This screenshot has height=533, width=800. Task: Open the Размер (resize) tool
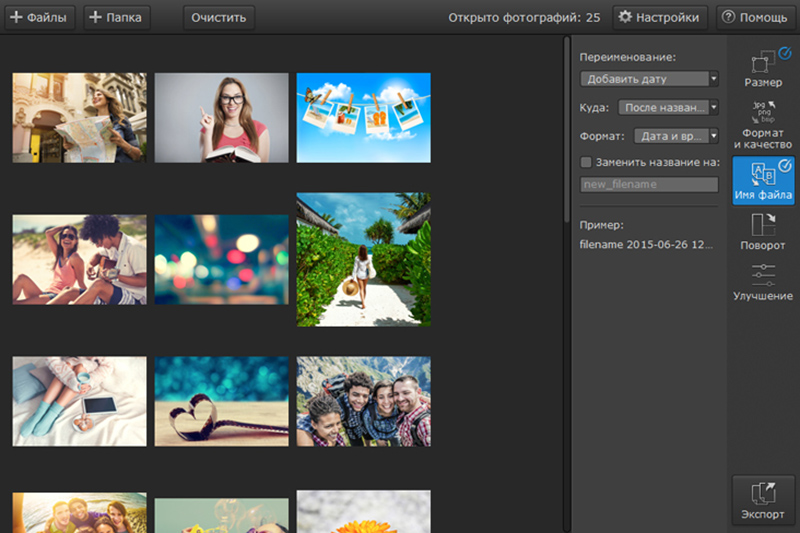(x=763, y=69)
